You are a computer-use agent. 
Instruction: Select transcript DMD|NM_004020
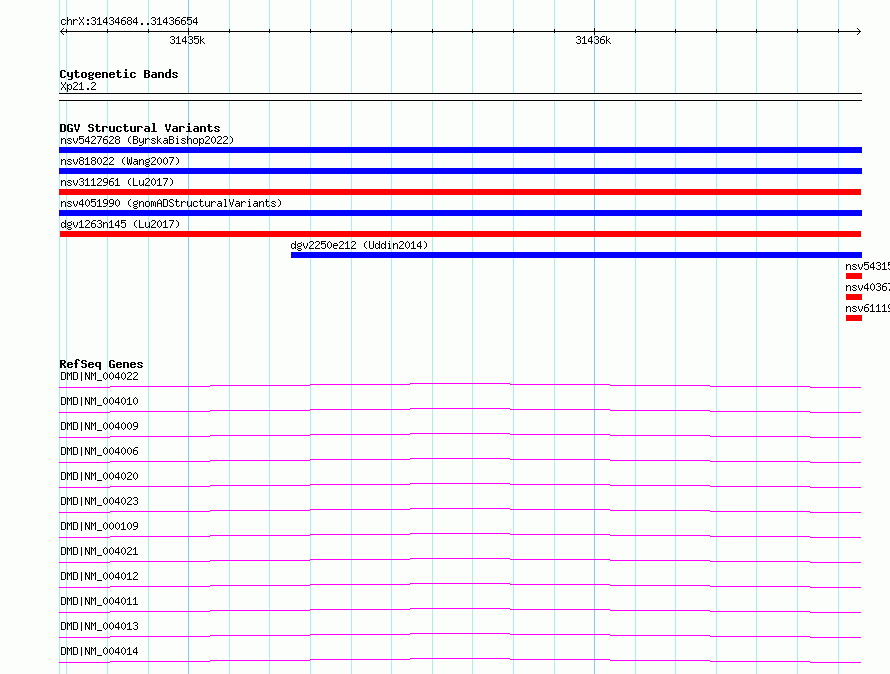click(x=99, y=476)
